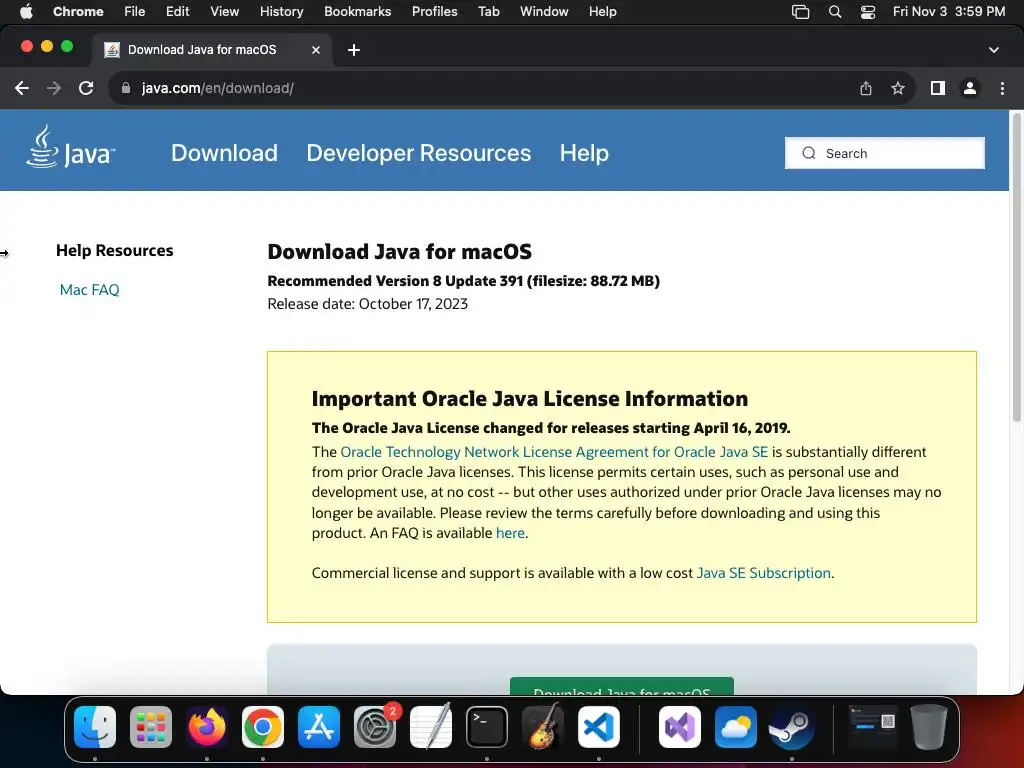Launch Steam from the Dock
This screenshot has width=1024, height=768.
click(x=792, y=727)
